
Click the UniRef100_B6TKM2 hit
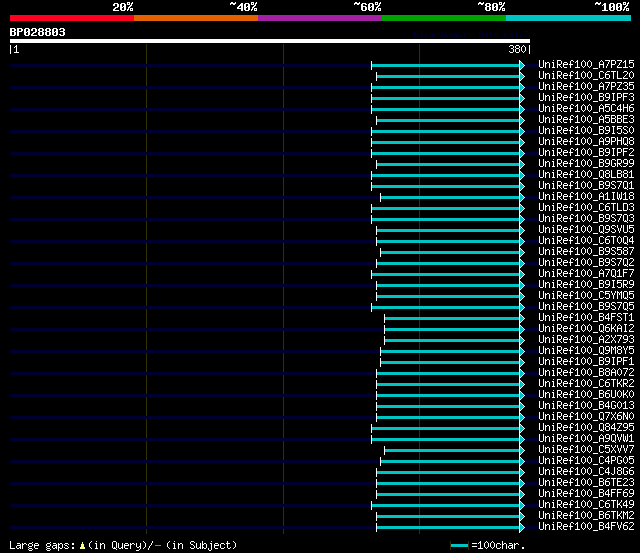click(586, 516)
